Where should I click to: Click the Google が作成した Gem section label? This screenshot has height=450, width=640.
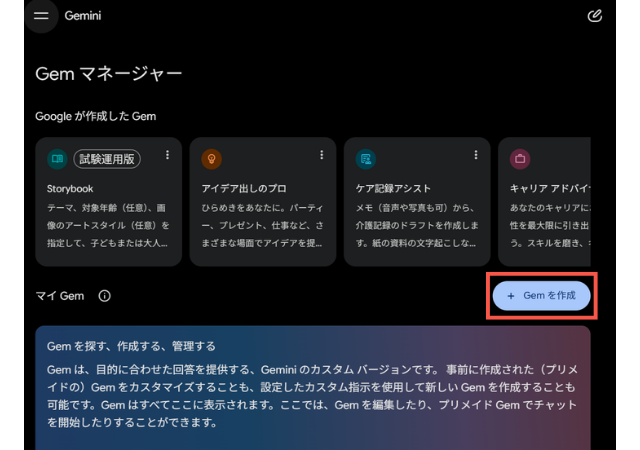[96, 116]
